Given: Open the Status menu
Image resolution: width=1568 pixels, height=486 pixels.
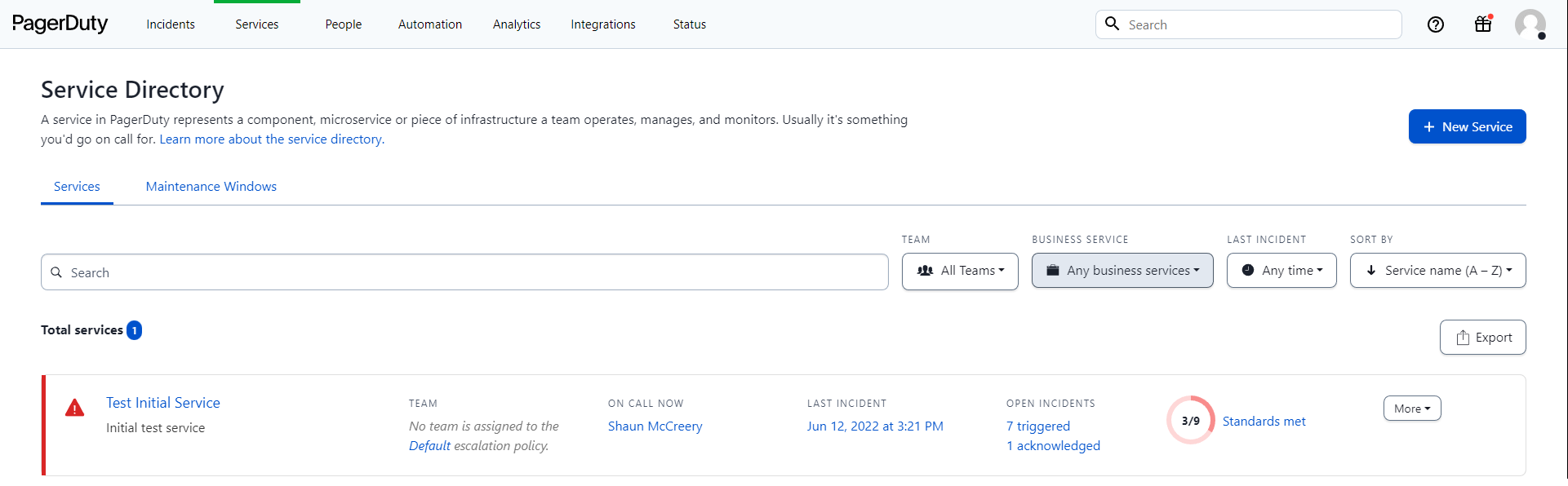Looking at the screenshot, I should [690, 24].
